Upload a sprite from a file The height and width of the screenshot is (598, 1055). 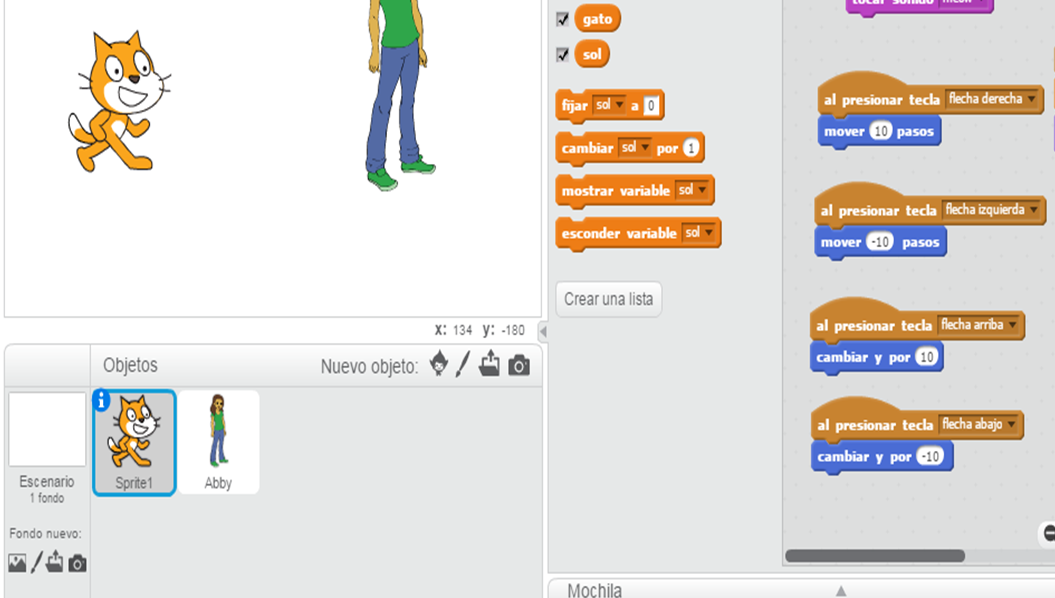[x=489, y=364]
